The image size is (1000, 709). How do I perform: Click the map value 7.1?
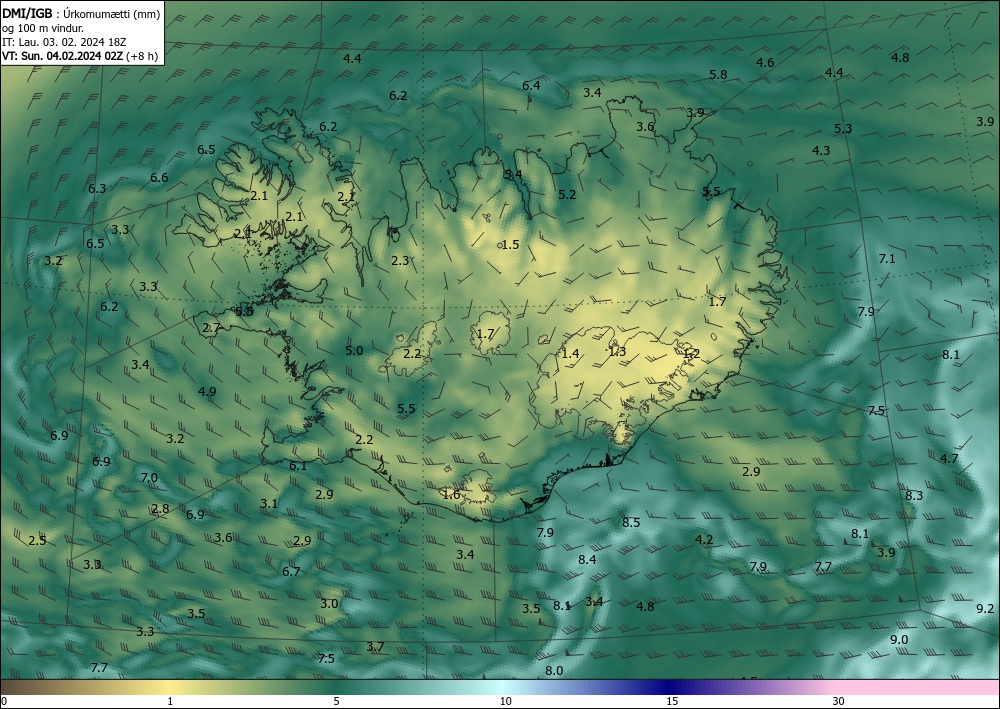pyautogui.click(x=887, y=259)
